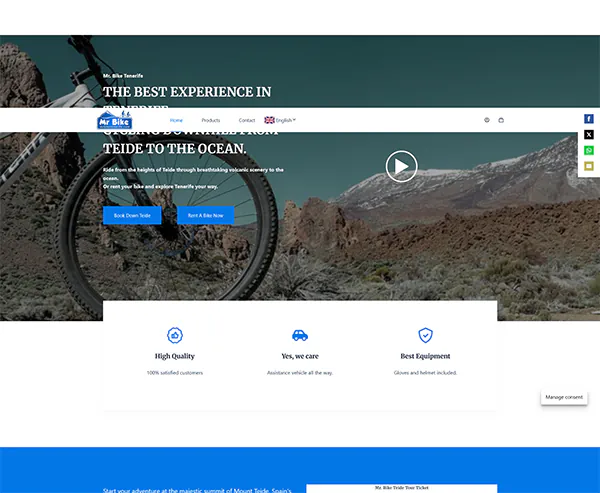This screenshot has height=493, width=600.
Task: Open the Manage consent panel
Action: tap(564, 397)
